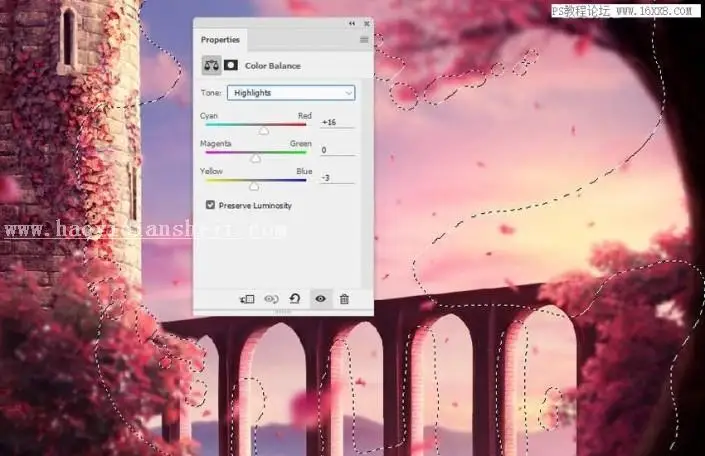Viewport: 705px width, 456px height.
Task: Close the Properties panel
Action: tap(366, 23)
